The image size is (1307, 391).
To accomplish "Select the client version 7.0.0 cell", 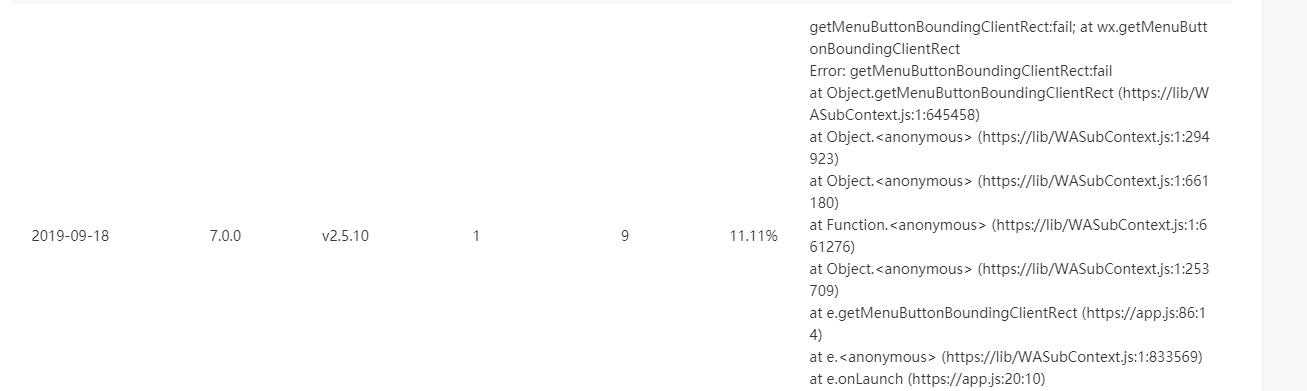I will coord(225,236).
